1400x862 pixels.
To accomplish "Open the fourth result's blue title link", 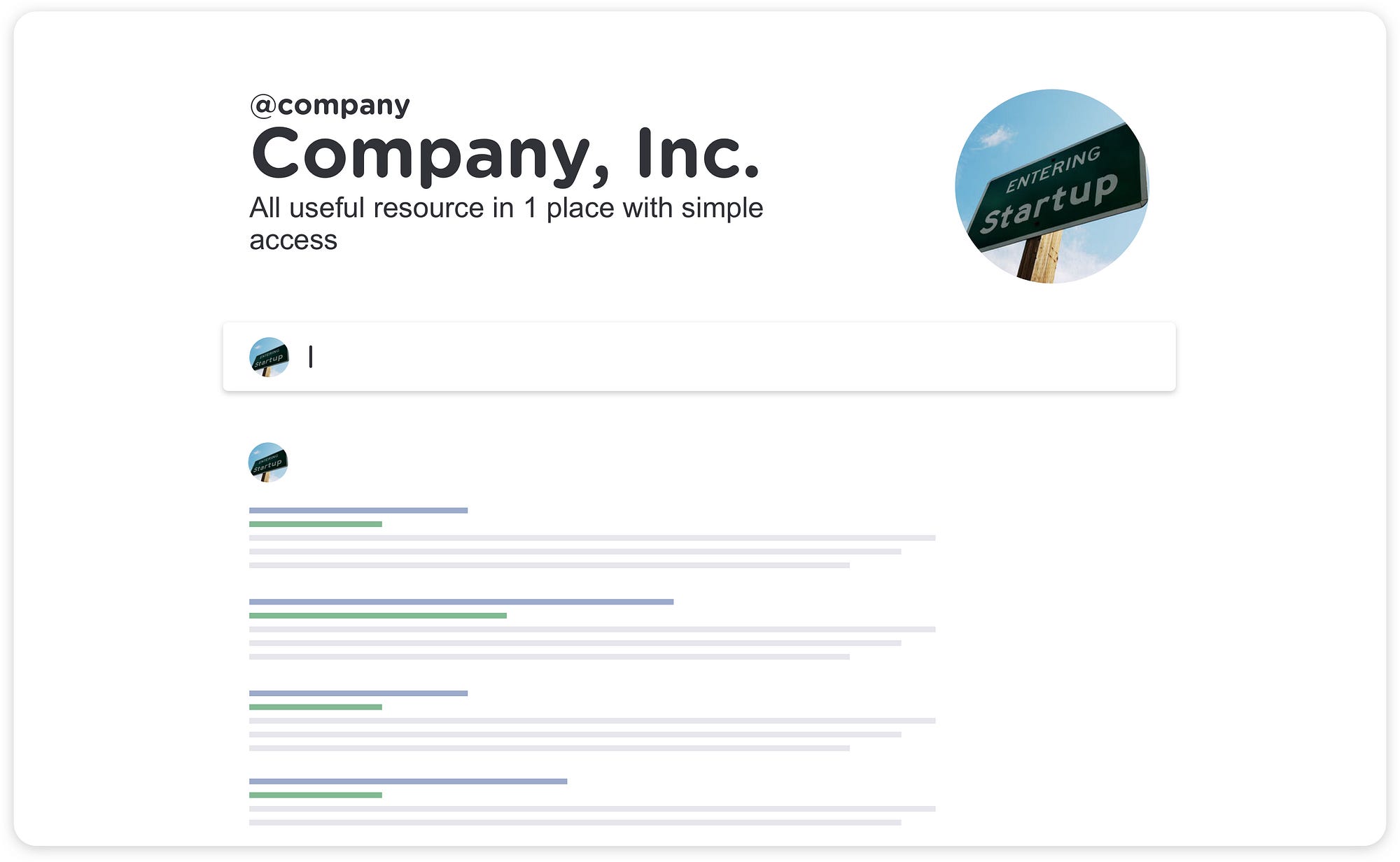I will point(408,782).
